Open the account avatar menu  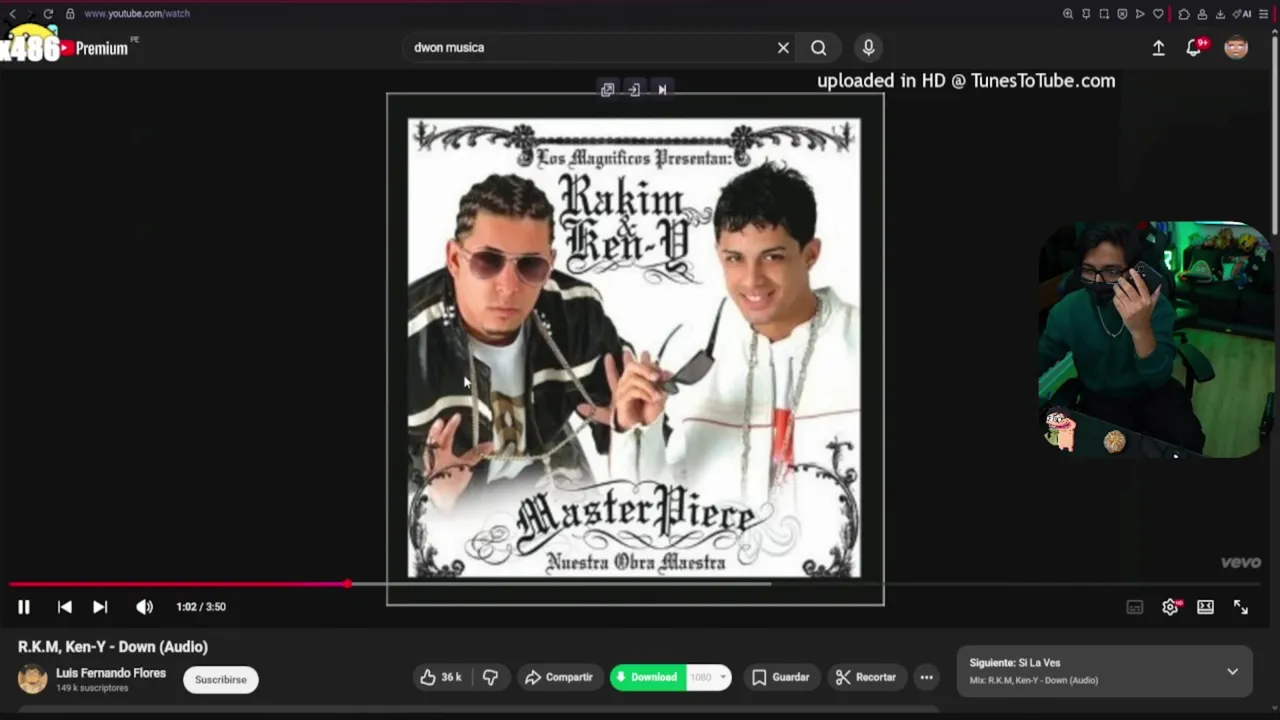pos(1236,48)
